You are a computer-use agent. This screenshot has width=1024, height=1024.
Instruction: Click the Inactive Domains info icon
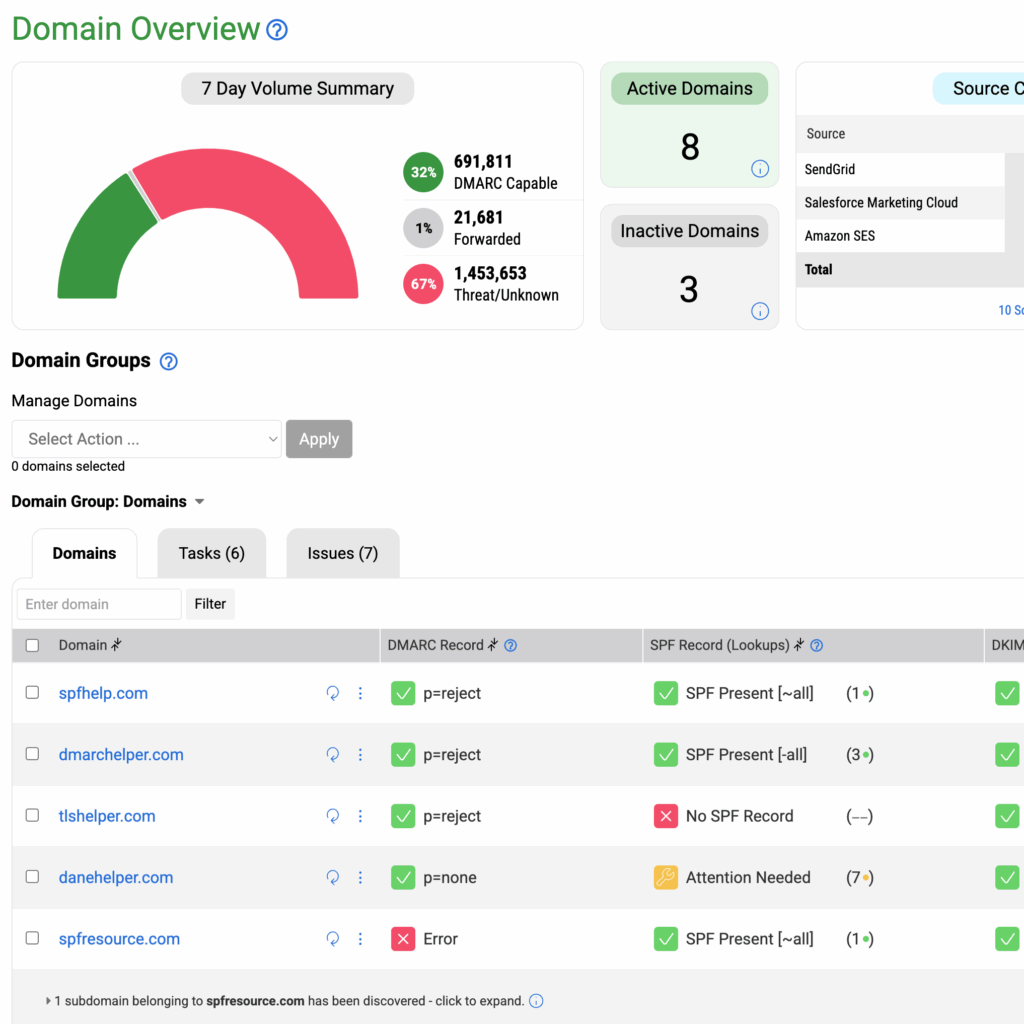760,311
